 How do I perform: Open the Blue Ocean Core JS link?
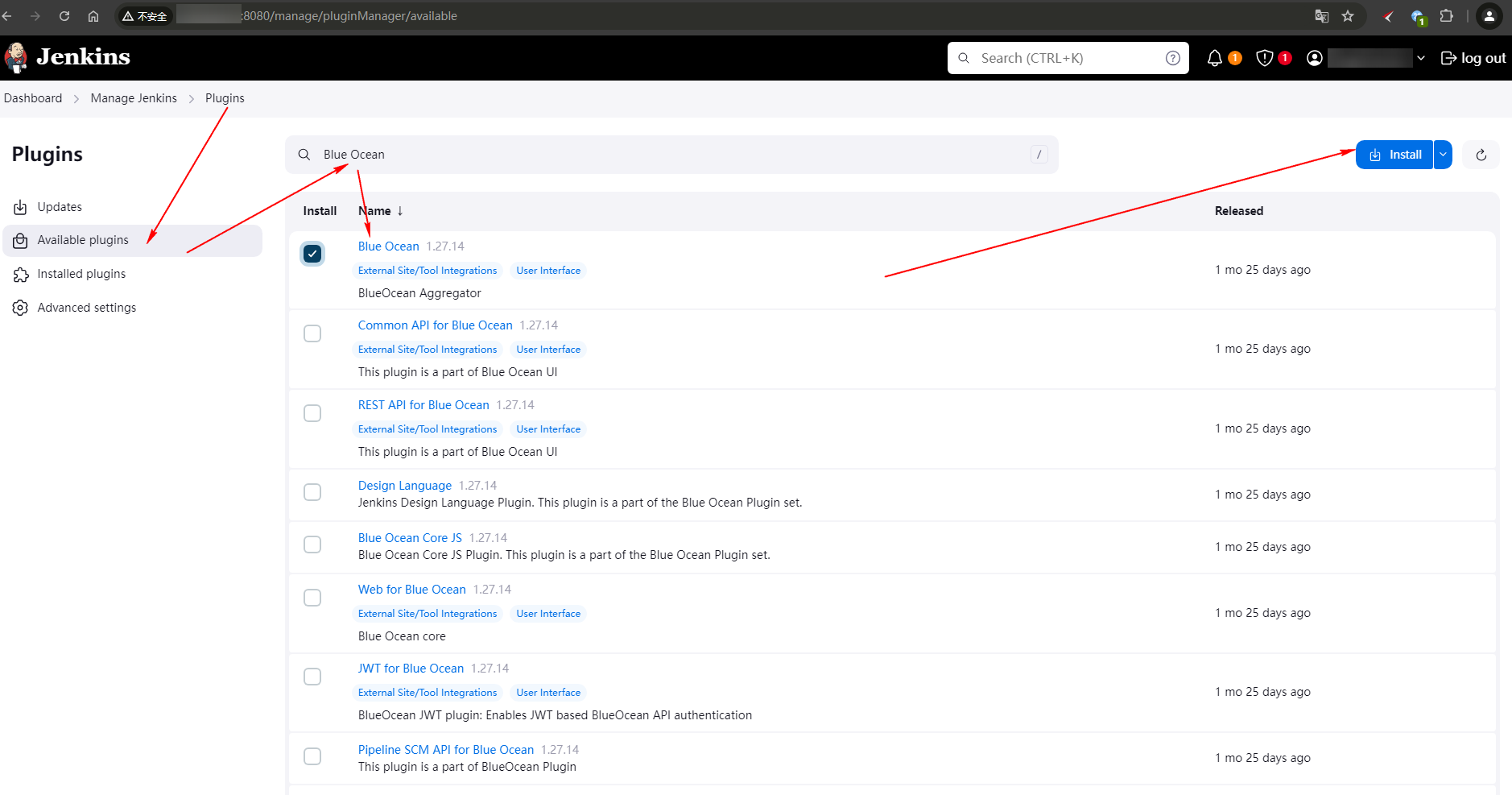pos(411,538)
